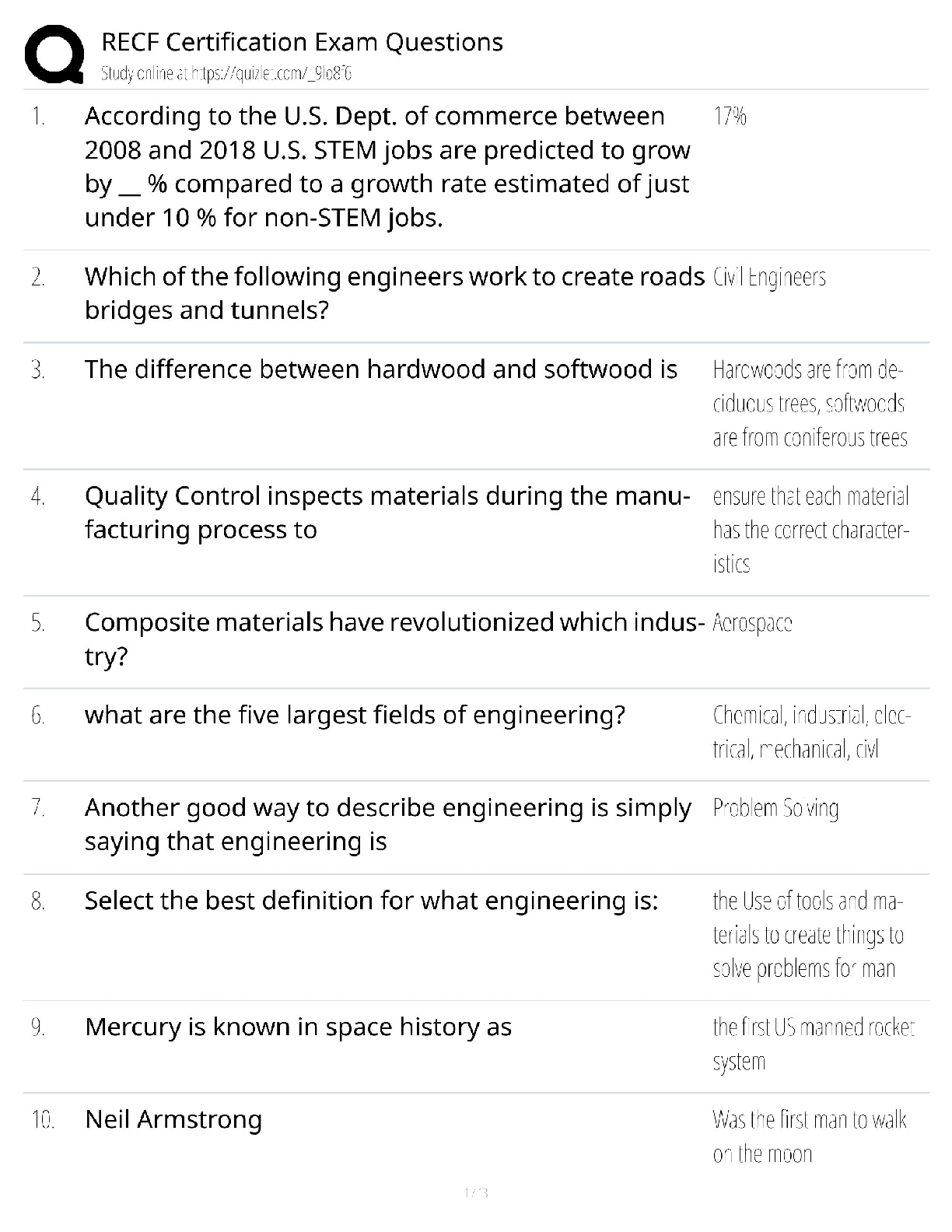
Task: Select the best definition of engineering question
Action: [x=371, y=901]
